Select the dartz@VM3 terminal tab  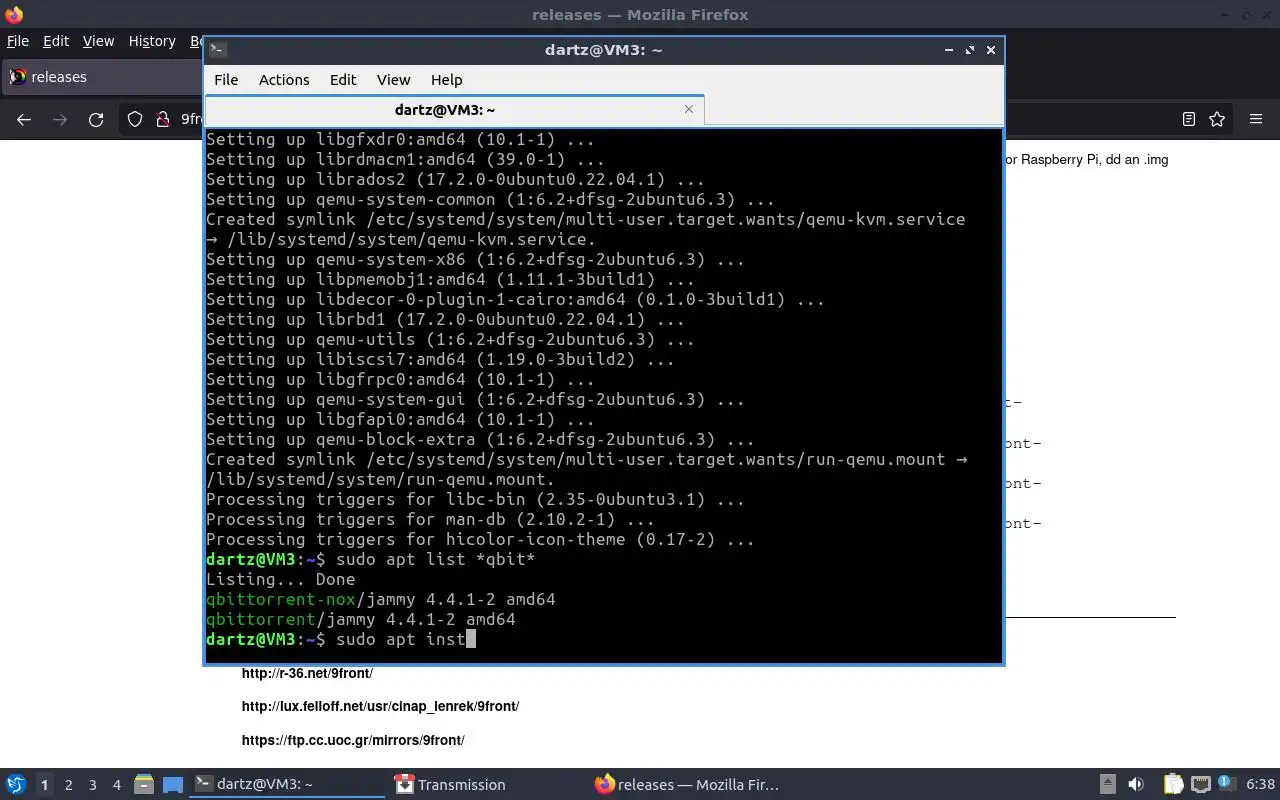coord(455,110)
